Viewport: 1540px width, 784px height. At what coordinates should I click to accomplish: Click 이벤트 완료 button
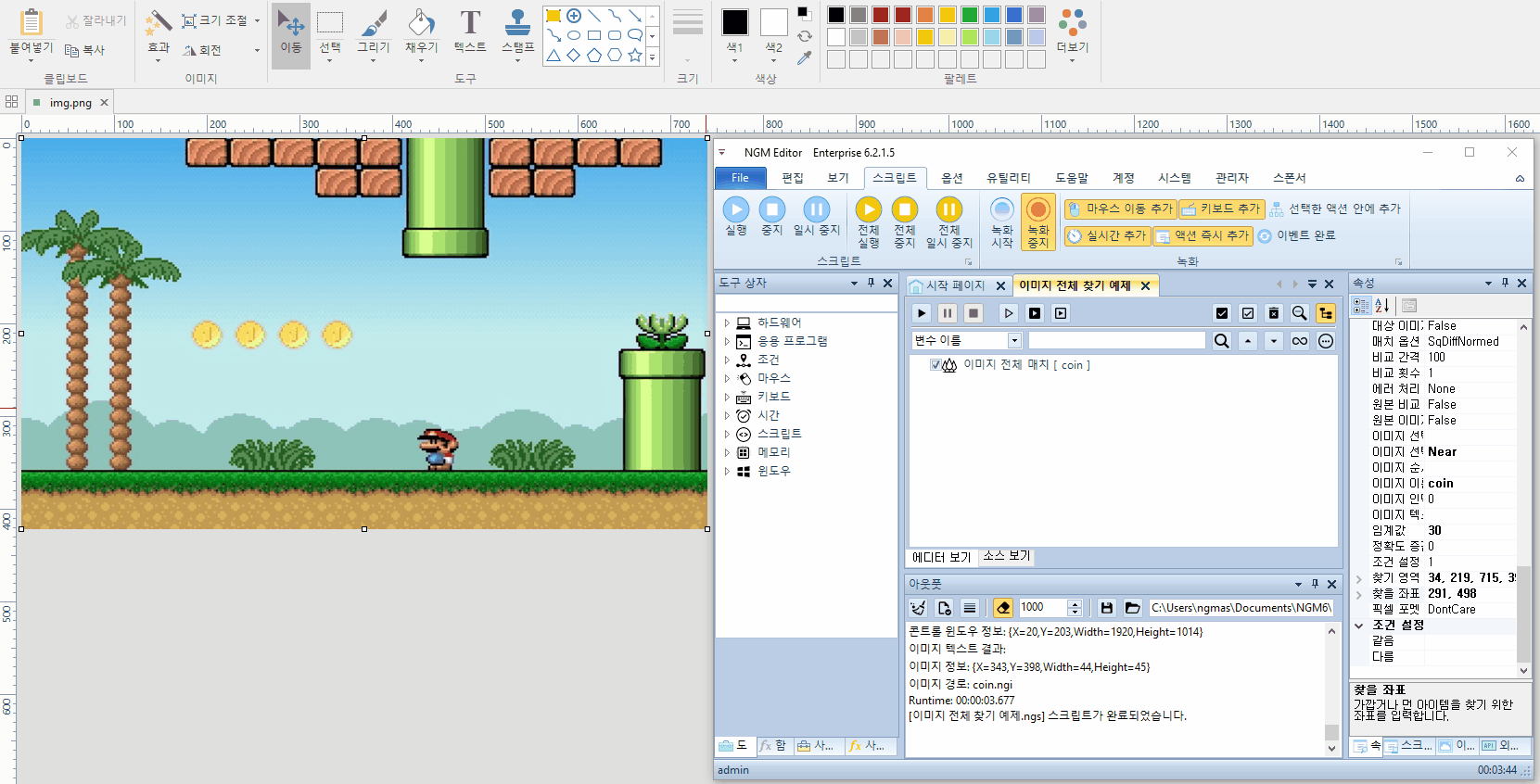1296,236
